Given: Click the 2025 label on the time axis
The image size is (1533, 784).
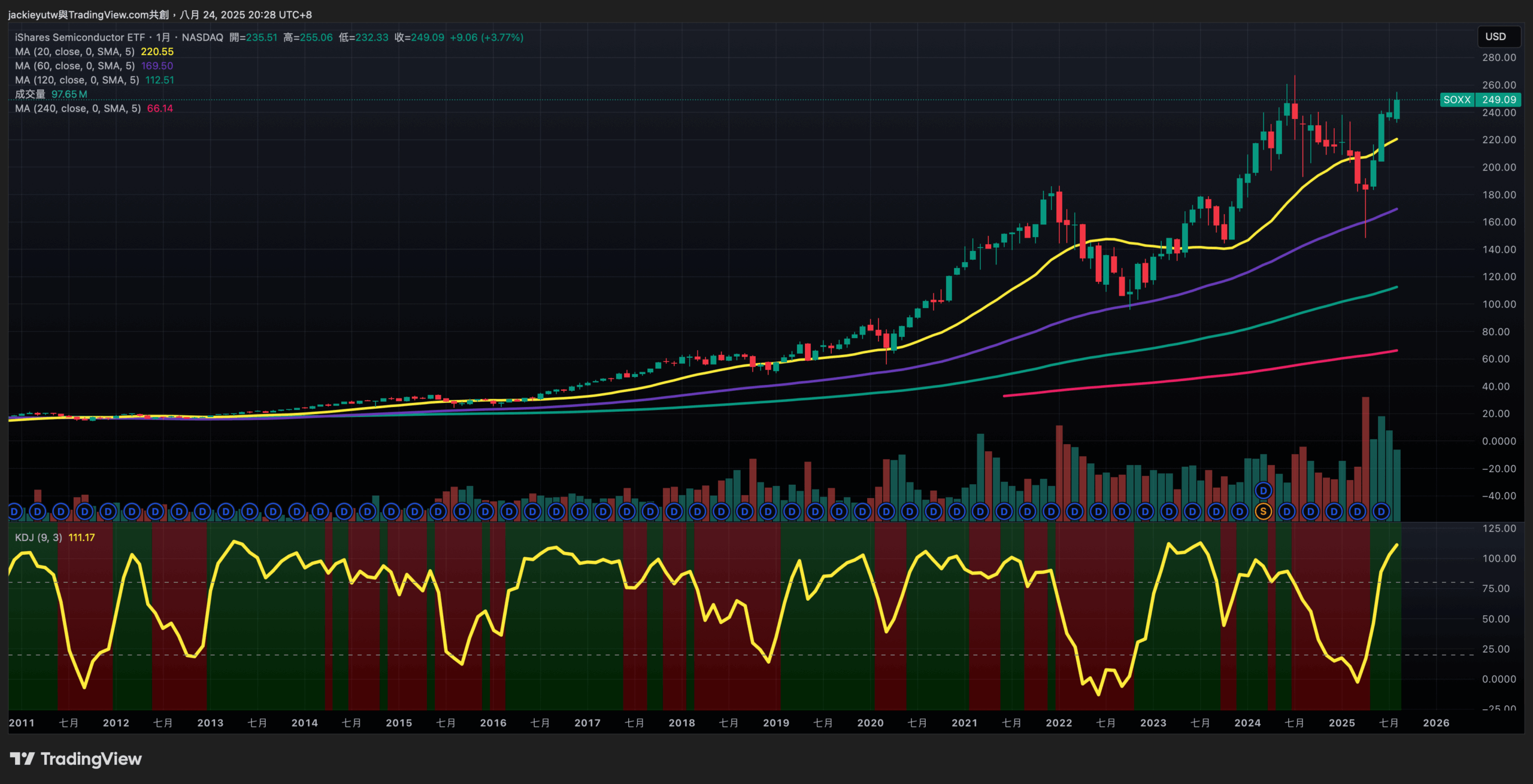Looking at the screenshot, I should coord(1341,723).
